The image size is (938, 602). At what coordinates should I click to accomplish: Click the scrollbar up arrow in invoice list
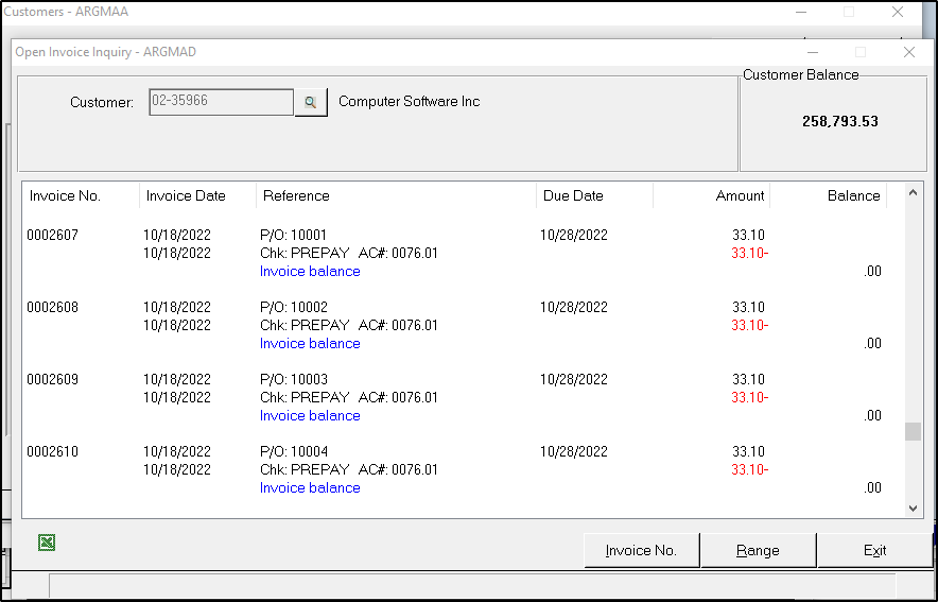(x=913, y=193)
